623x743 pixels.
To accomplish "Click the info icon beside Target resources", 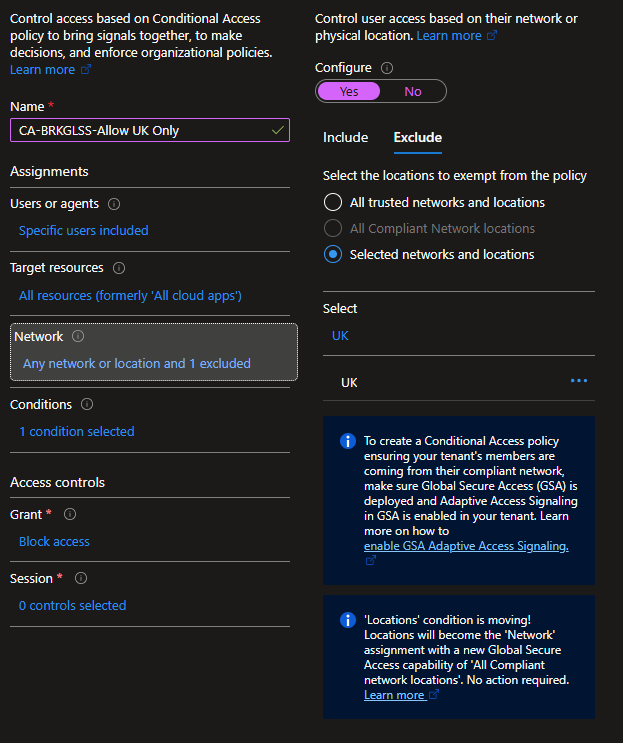I will pyautogui.click(x=119, y=268).
